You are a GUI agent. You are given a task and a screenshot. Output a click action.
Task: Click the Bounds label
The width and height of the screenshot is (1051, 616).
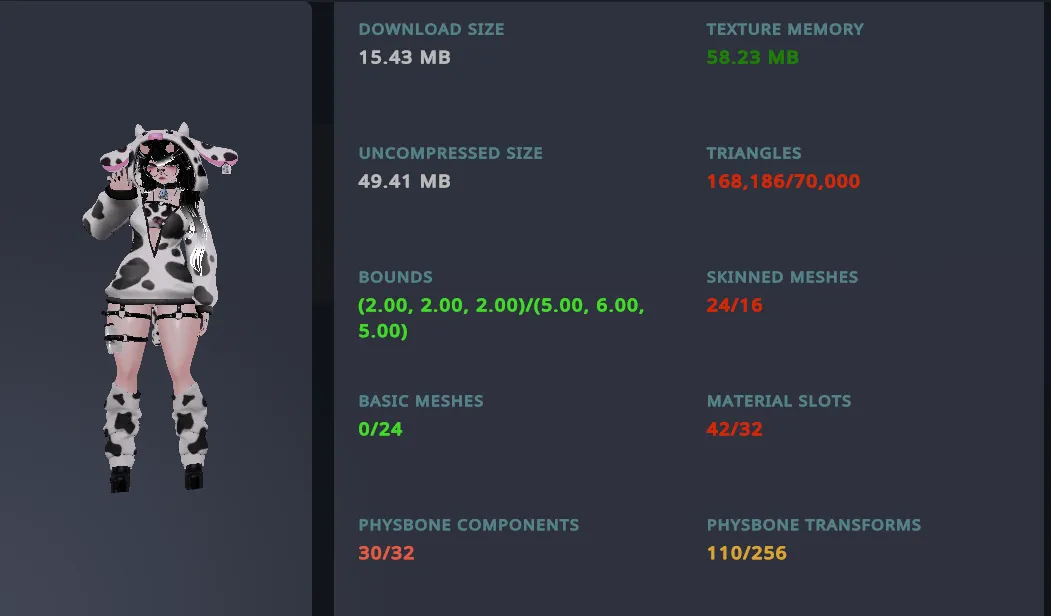point(395,278)
